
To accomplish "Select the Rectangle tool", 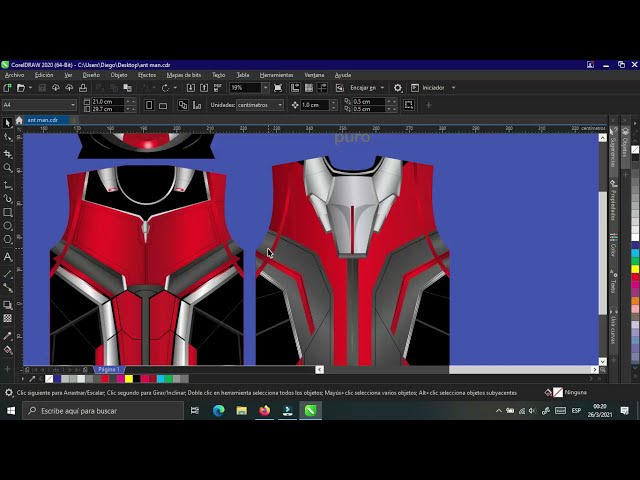I will [x=7, y=212].
